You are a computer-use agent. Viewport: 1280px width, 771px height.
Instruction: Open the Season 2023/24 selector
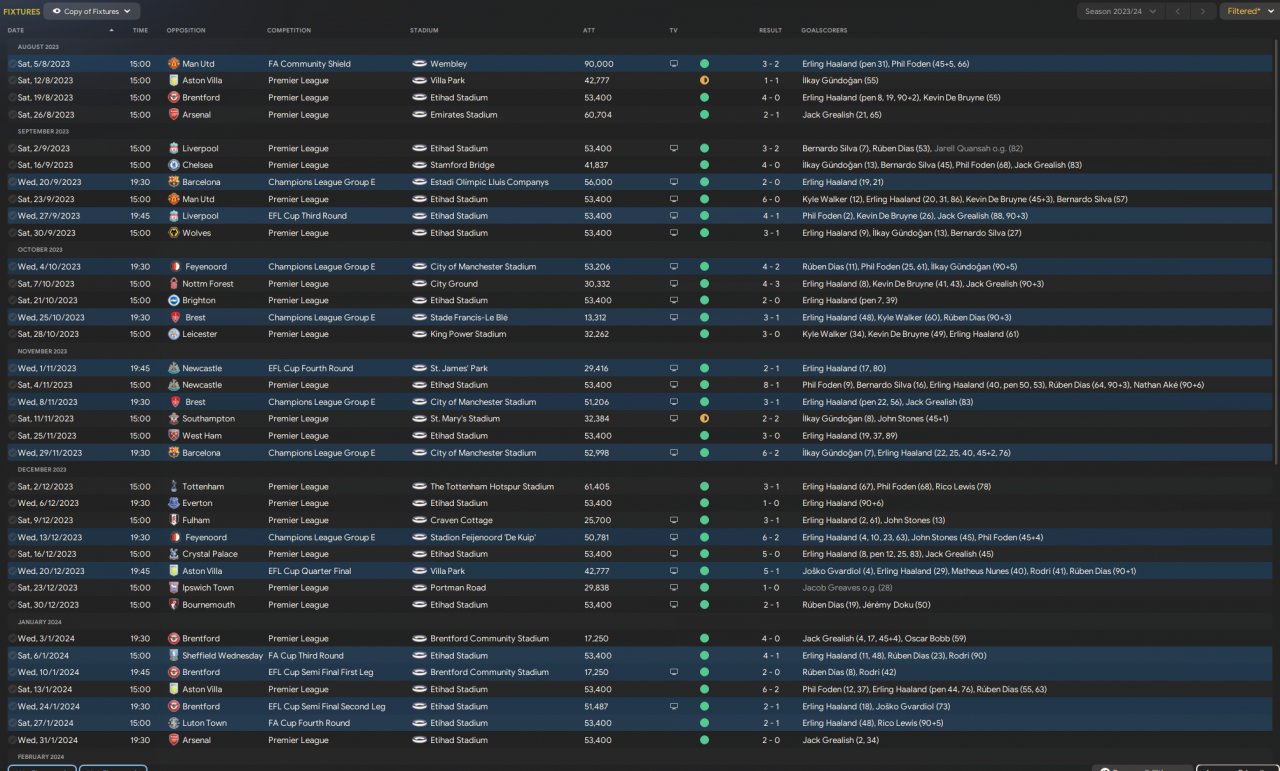tap(1122, 12)
